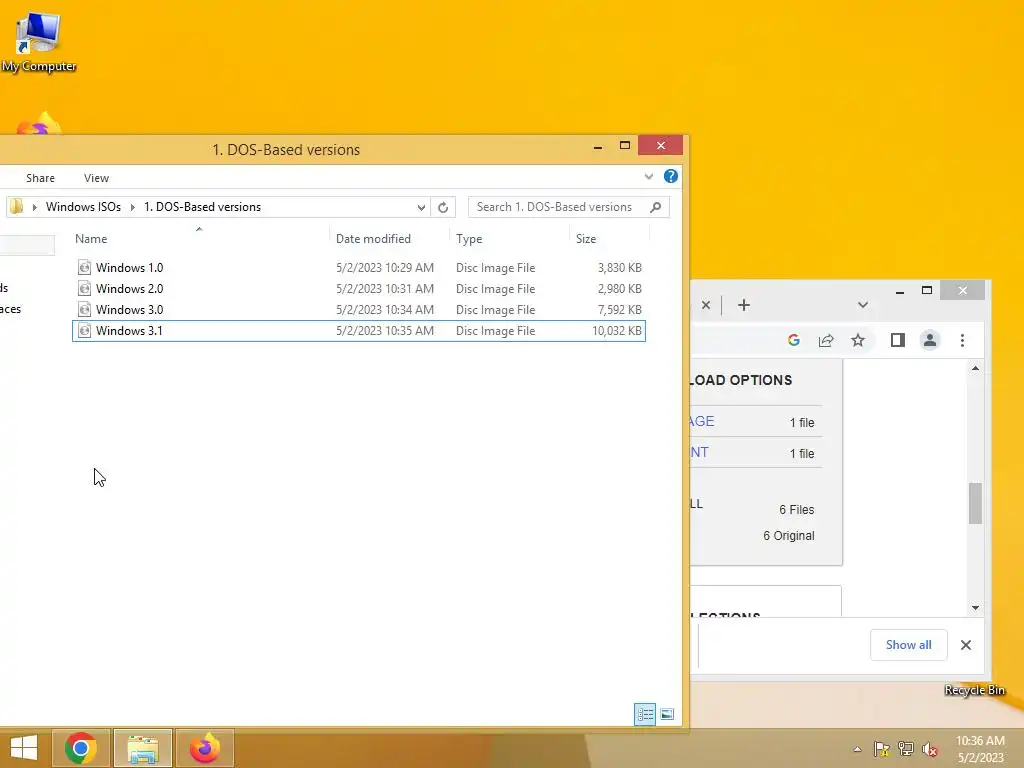Screen dimensions: 1024x768
Task: Sort files by Type column
Action: (x=469, y=239)
